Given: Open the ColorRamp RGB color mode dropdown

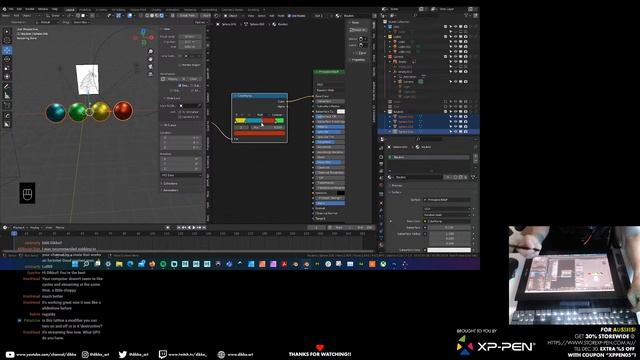Looking at the screenshot, I should click(260, 115).
